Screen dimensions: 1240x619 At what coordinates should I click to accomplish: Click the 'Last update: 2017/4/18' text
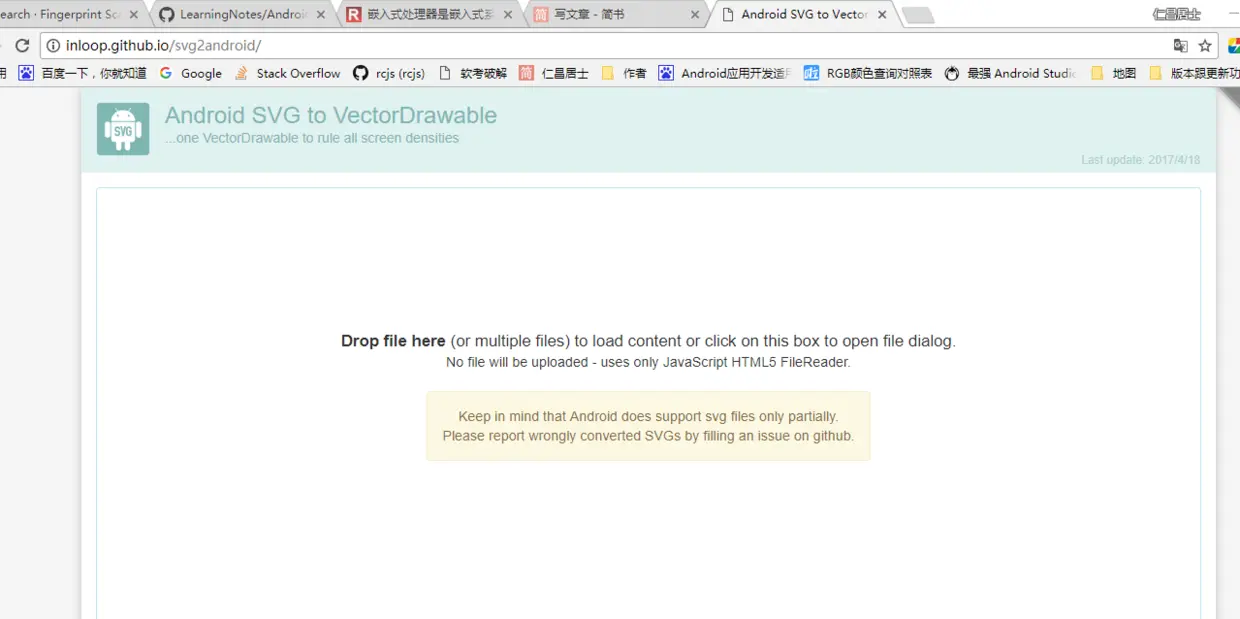click(1141, 160)
